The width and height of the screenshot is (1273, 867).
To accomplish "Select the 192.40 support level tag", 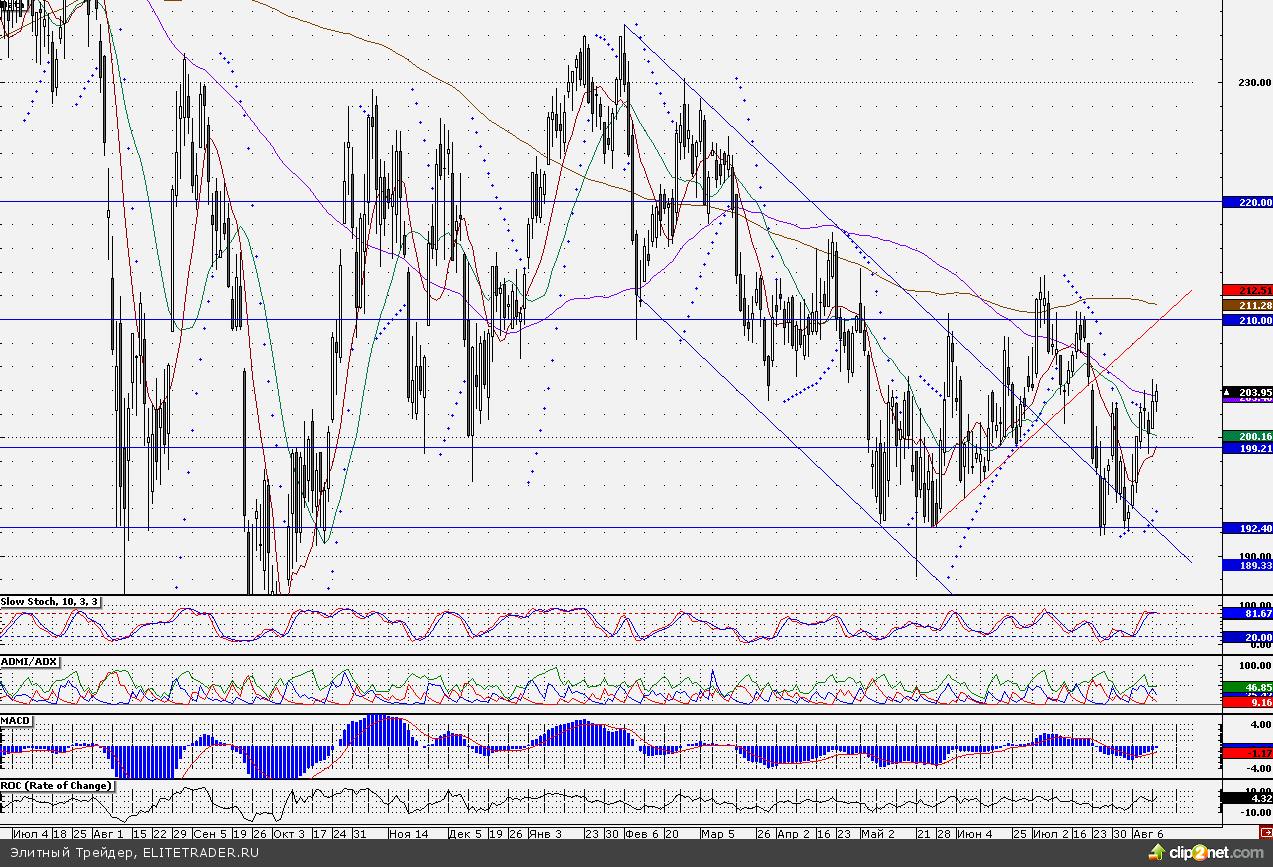I will (1247, 528).
